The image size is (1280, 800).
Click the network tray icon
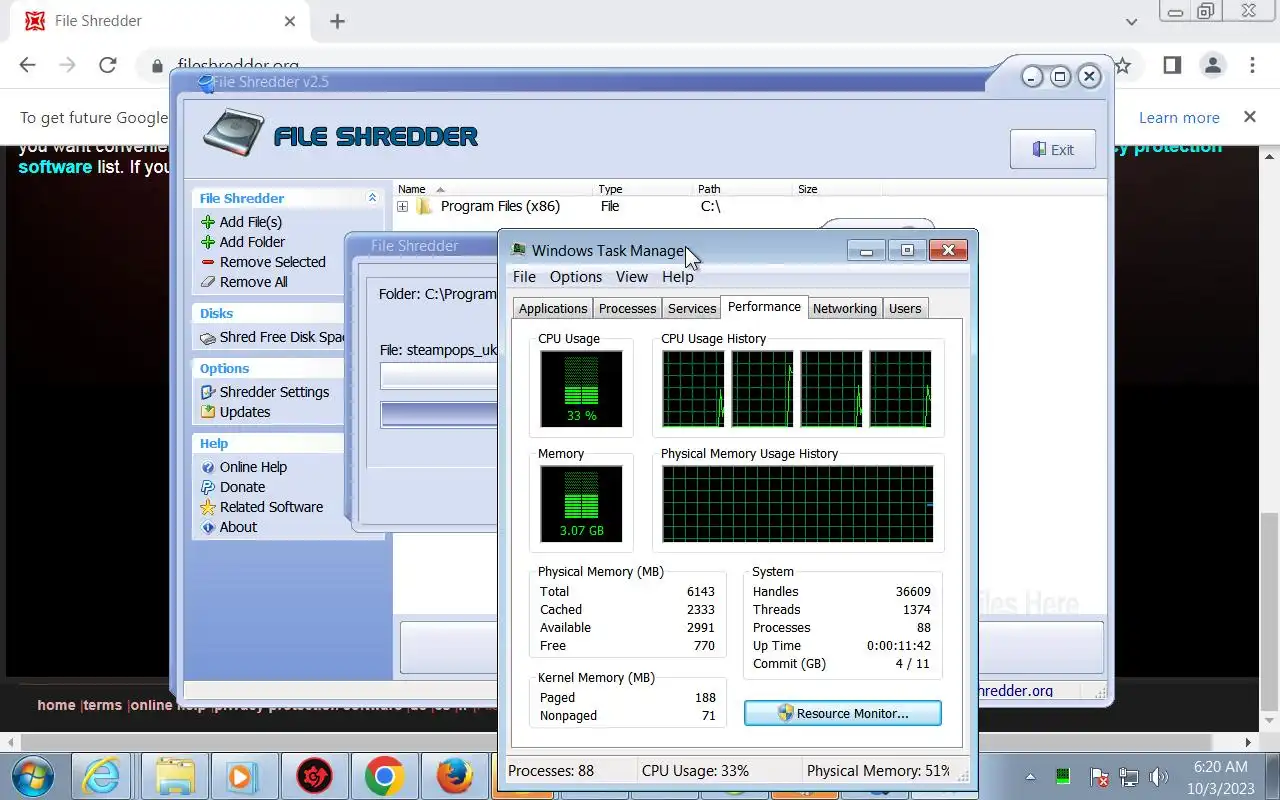1129,777
